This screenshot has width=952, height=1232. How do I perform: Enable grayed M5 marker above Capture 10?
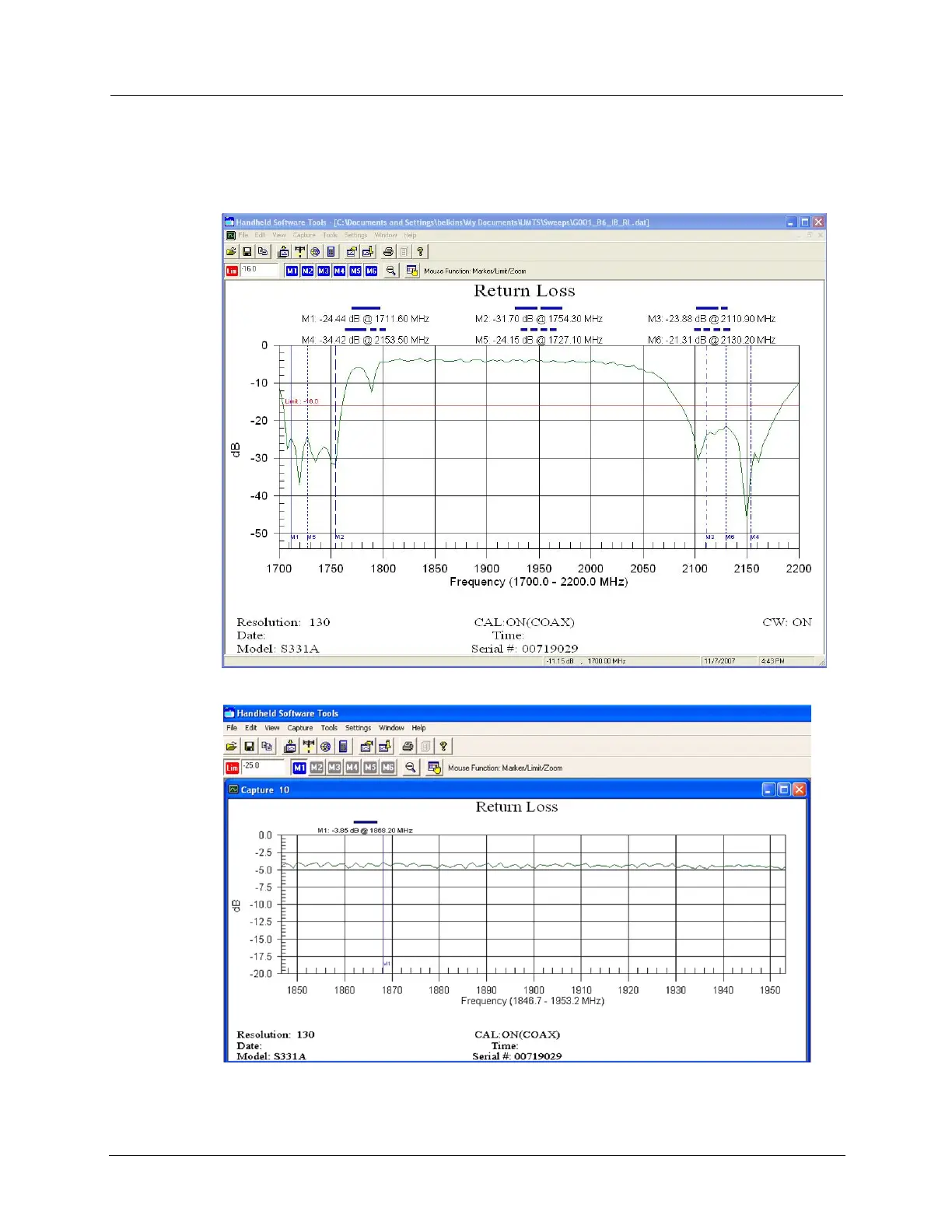(x=370, y=768)
